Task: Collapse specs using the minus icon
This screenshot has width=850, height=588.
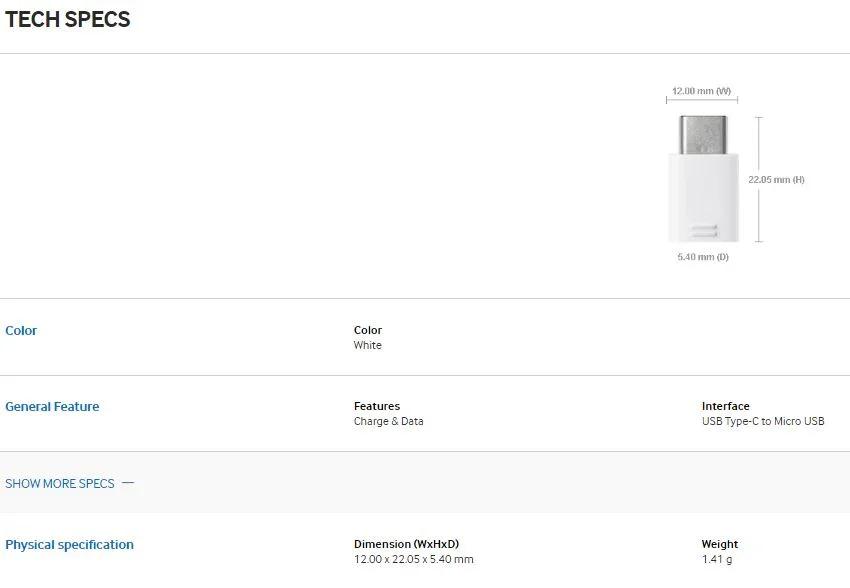Action: [128, 483]
